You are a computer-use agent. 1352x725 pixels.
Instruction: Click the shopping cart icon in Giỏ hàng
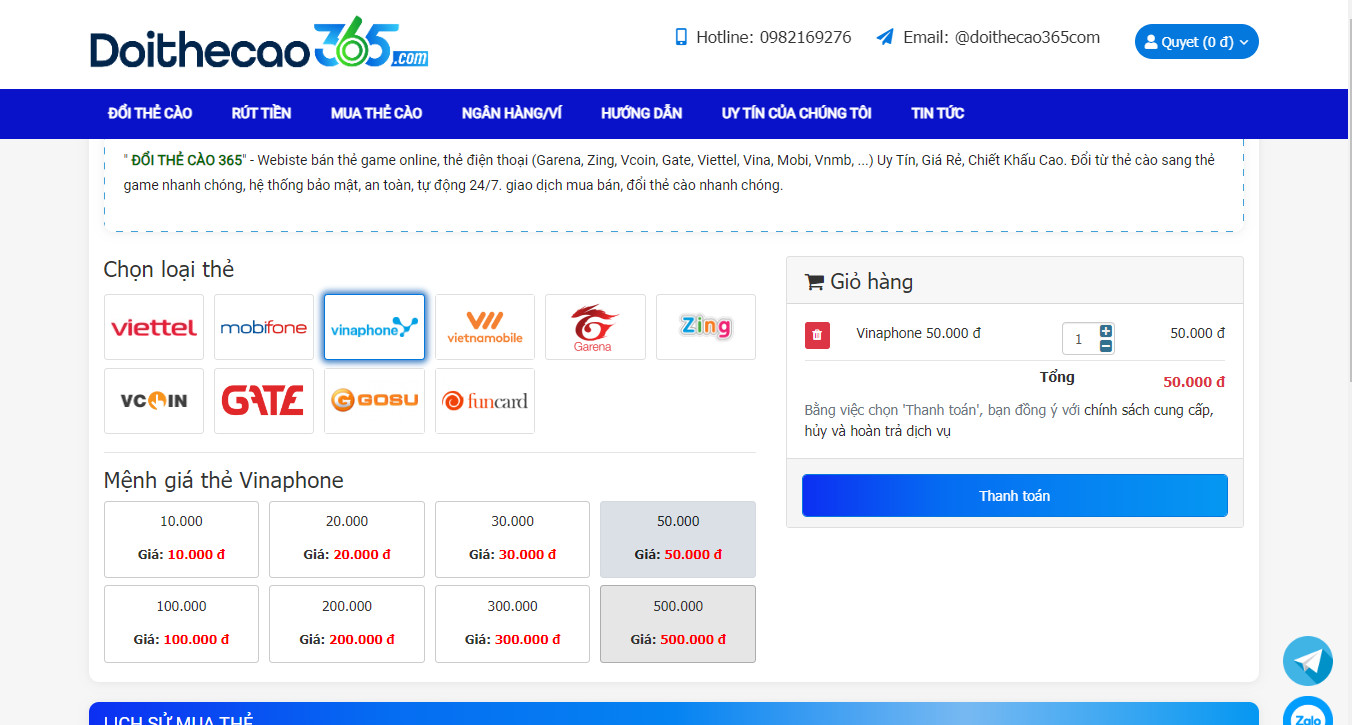[814, 282]
